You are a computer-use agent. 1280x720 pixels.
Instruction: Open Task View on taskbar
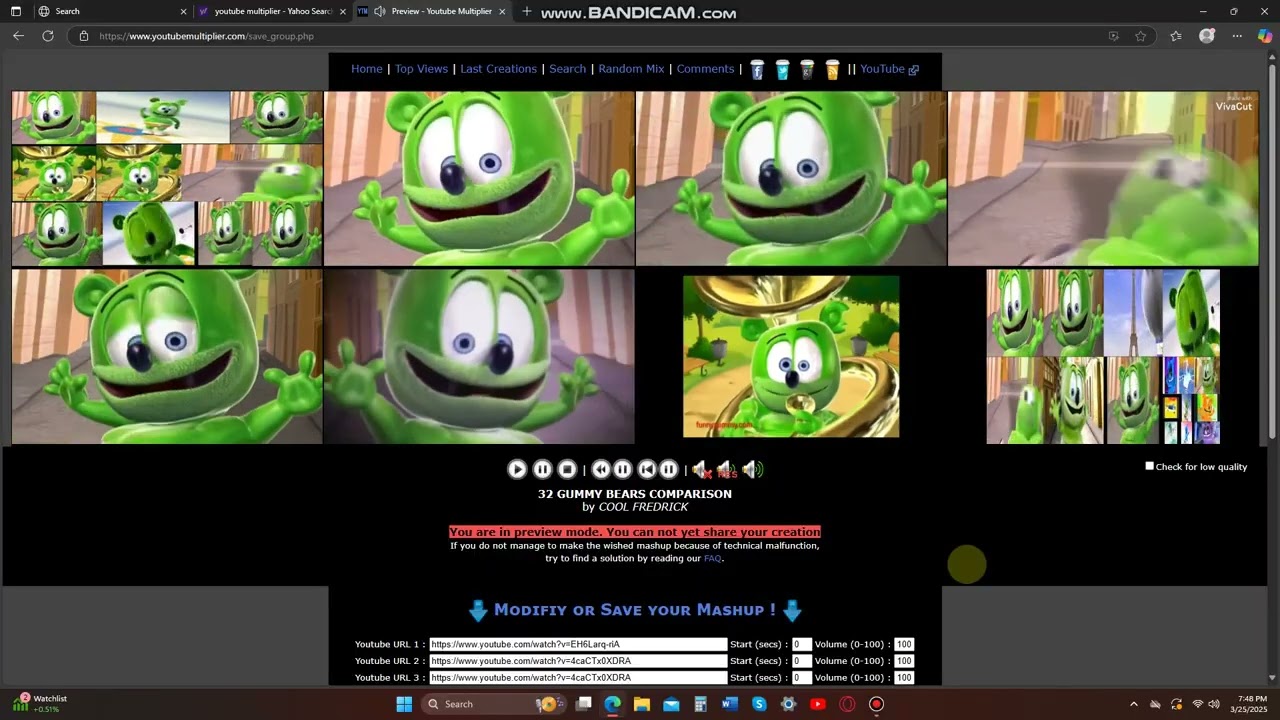click(584, 704)
